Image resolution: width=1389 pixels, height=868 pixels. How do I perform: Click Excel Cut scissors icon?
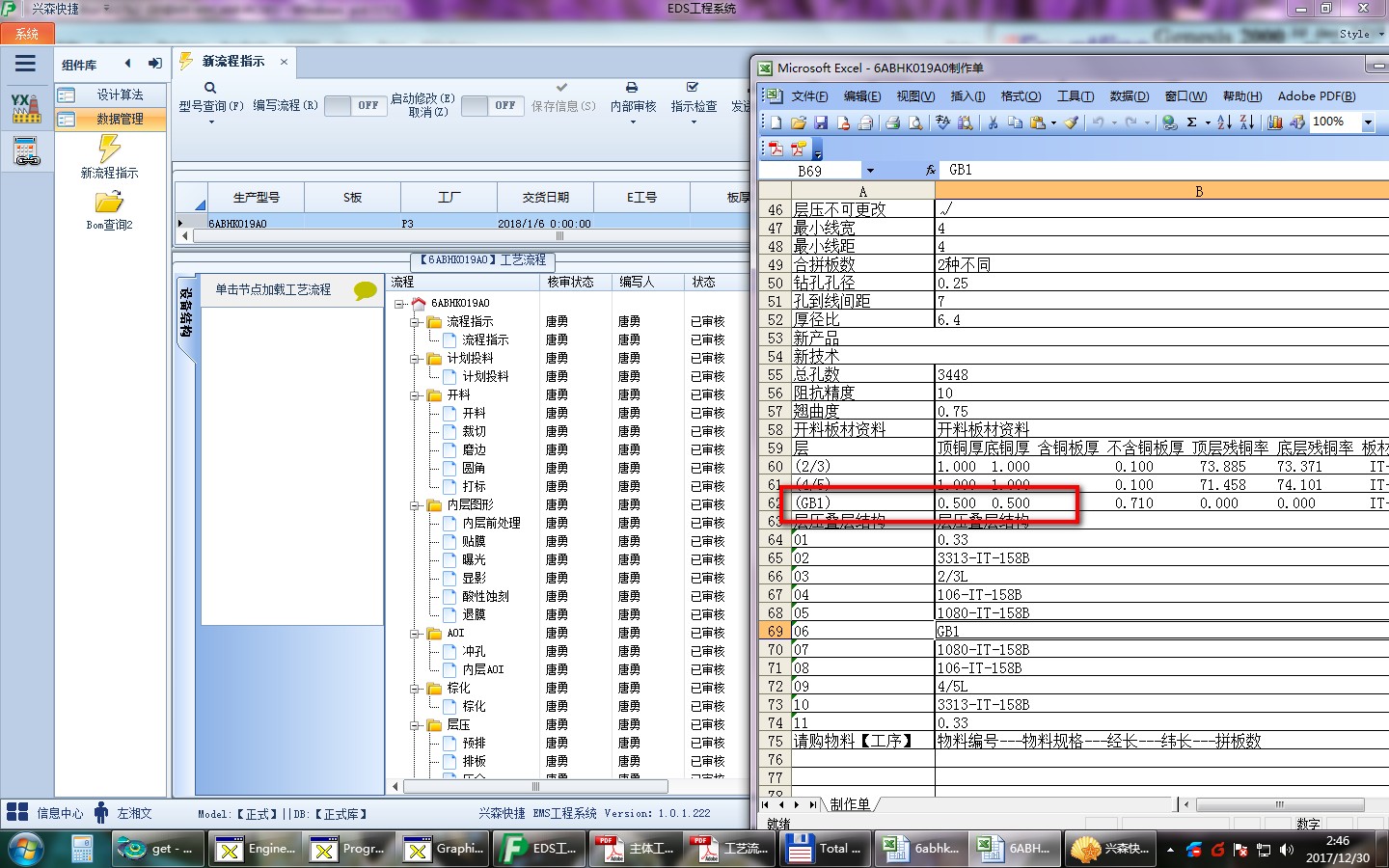pyautogui.click(x=992, y=122)
